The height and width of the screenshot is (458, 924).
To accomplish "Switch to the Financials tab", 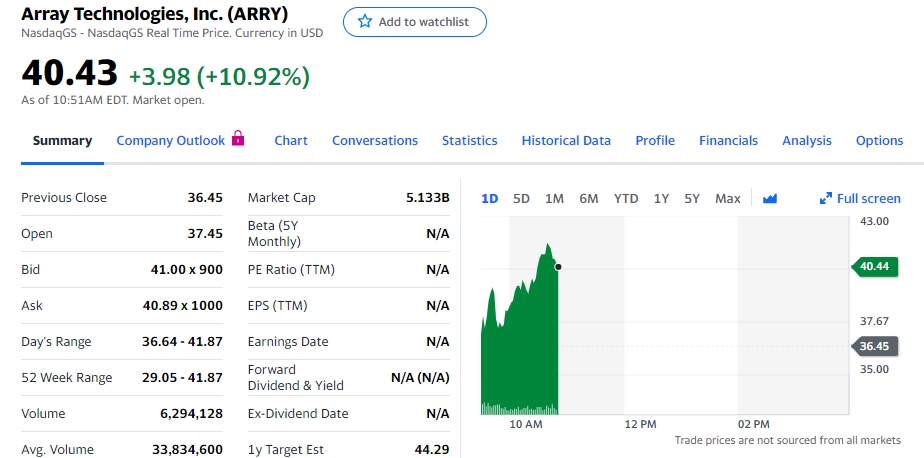I will [728, 140].
